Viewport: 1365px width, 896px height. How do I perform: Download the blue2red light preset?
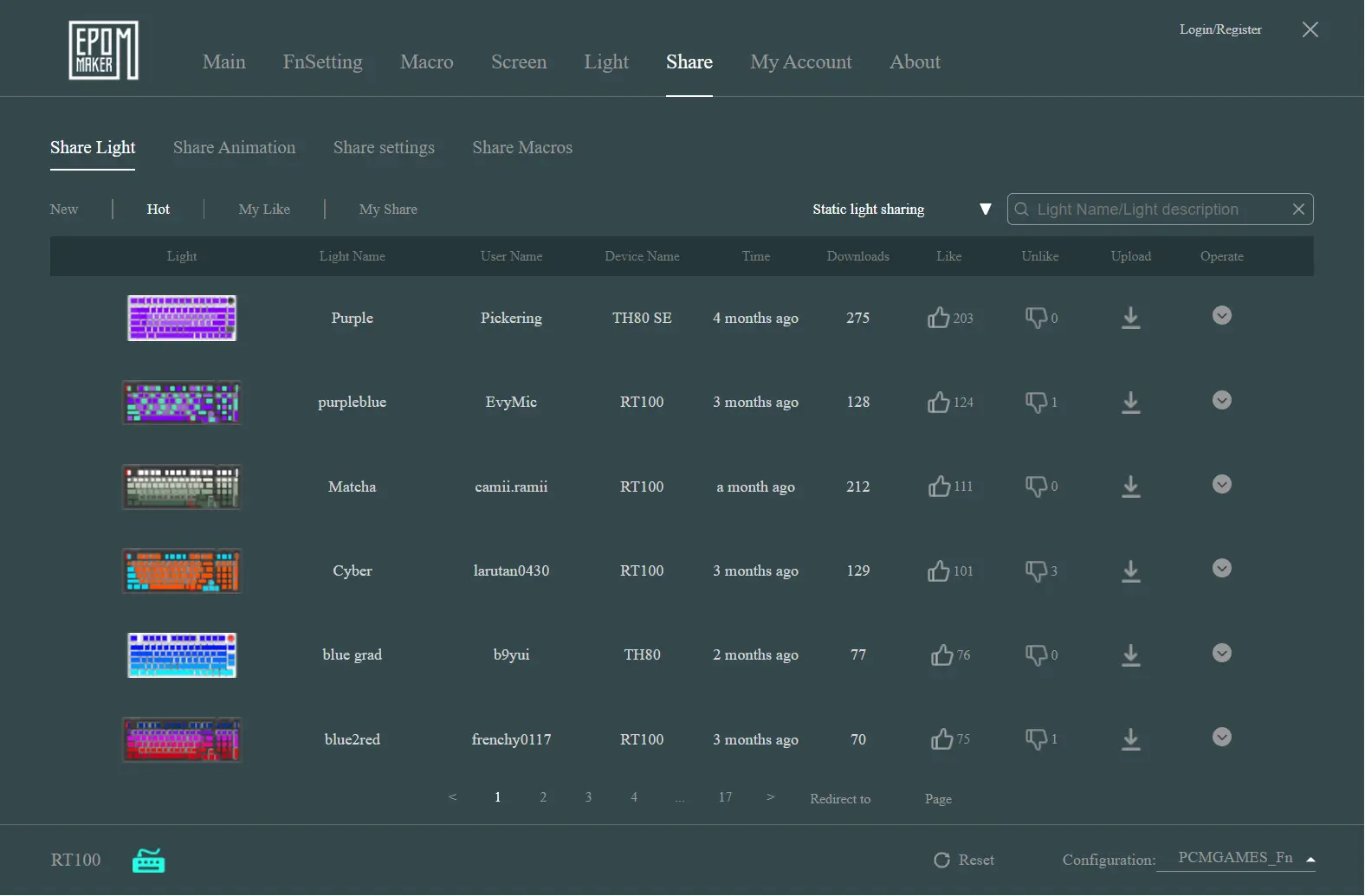(1131, 738)
